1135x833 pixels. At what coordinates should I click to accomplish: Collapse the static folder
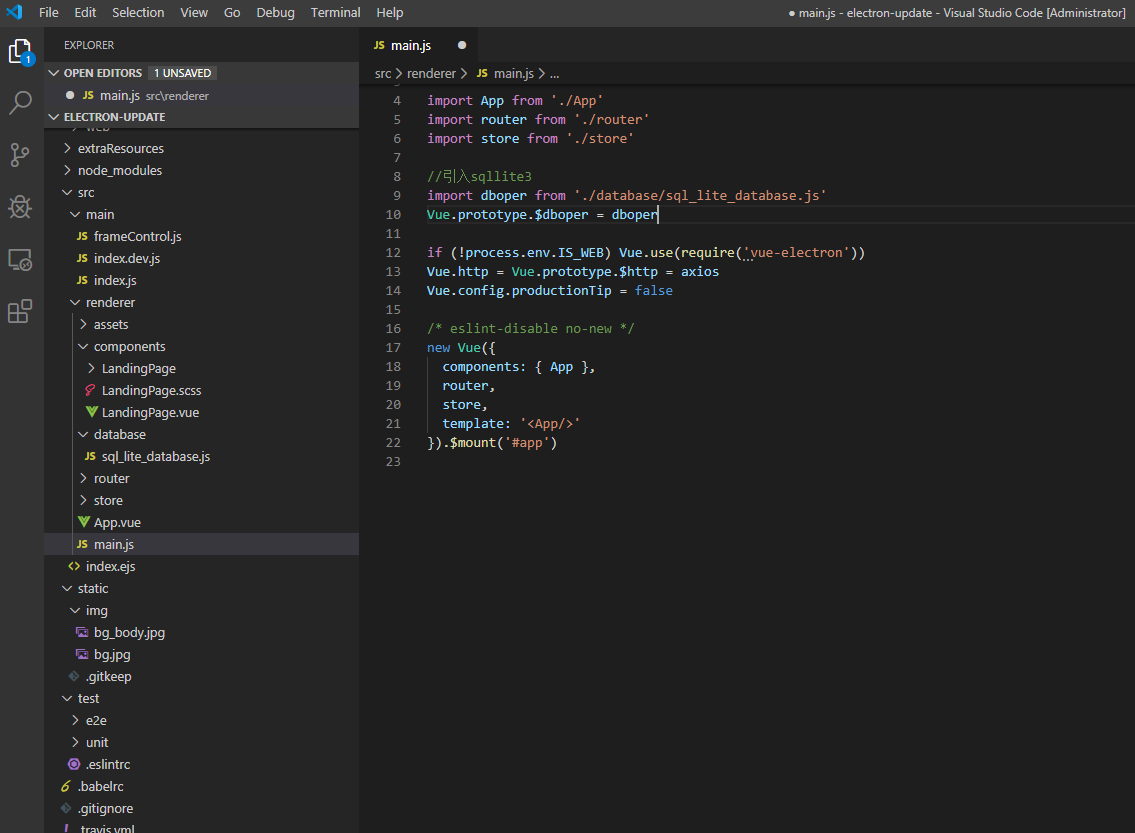(67, 588)
